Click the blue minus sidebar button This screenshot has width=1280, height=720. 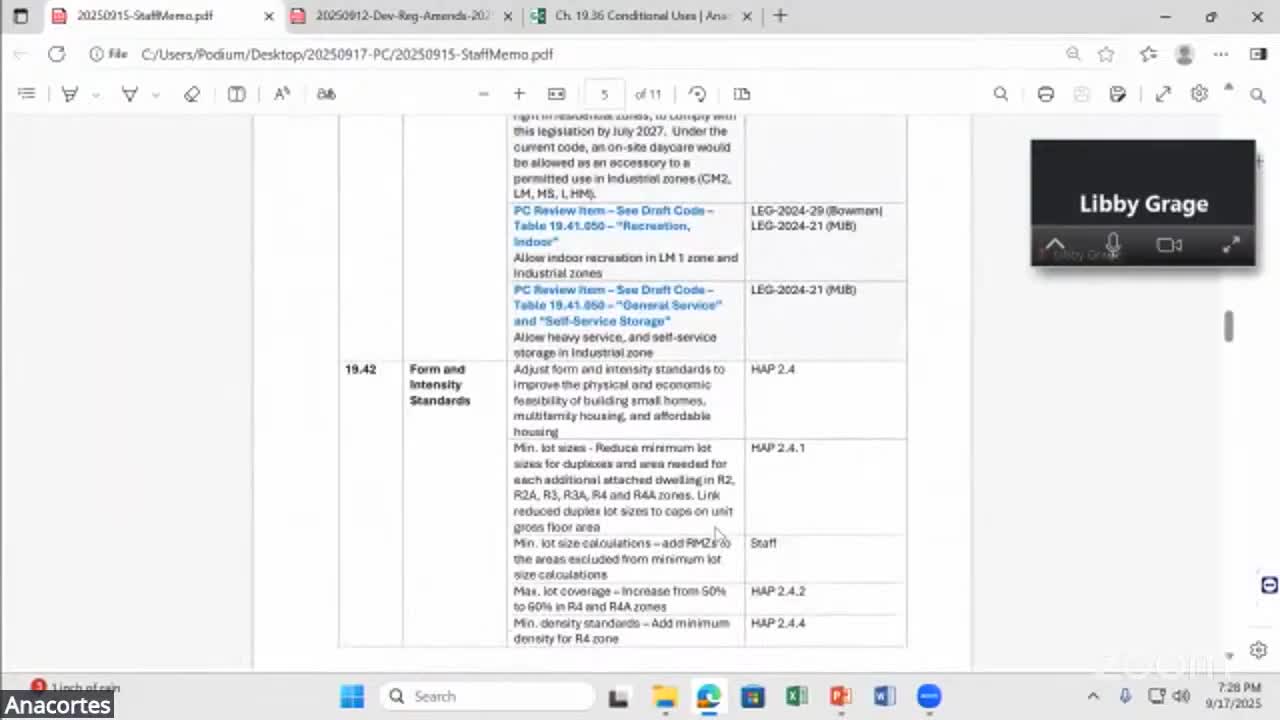1269,585
